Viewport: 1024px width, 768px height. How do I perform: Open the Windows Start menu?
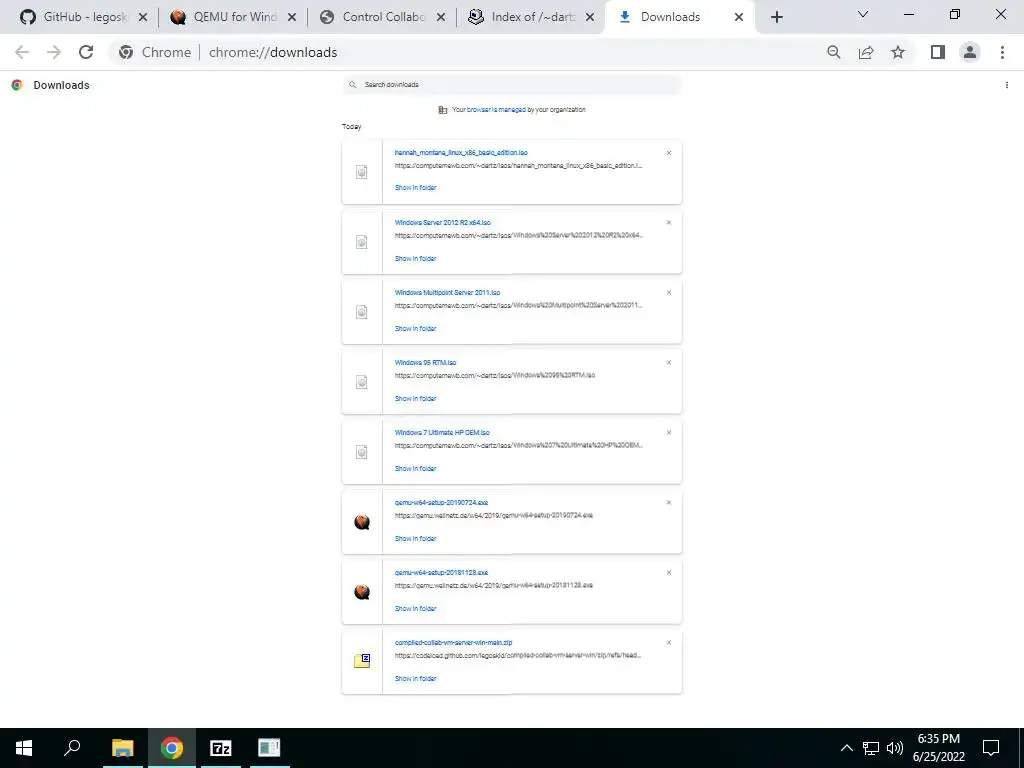(24, 748)
